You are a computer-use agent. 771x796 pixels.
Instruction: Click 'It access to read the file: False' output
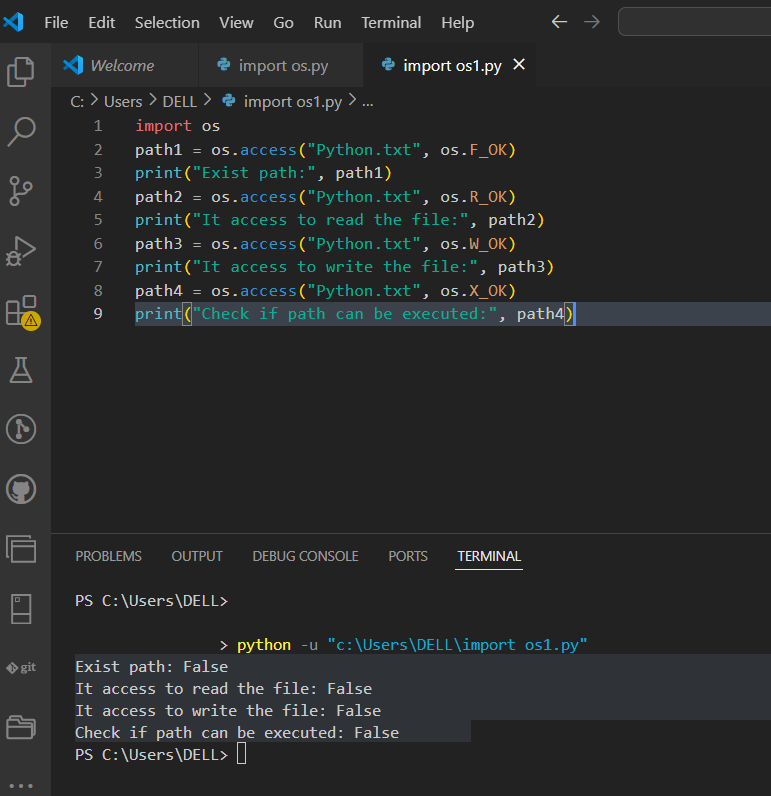(223, 689)
